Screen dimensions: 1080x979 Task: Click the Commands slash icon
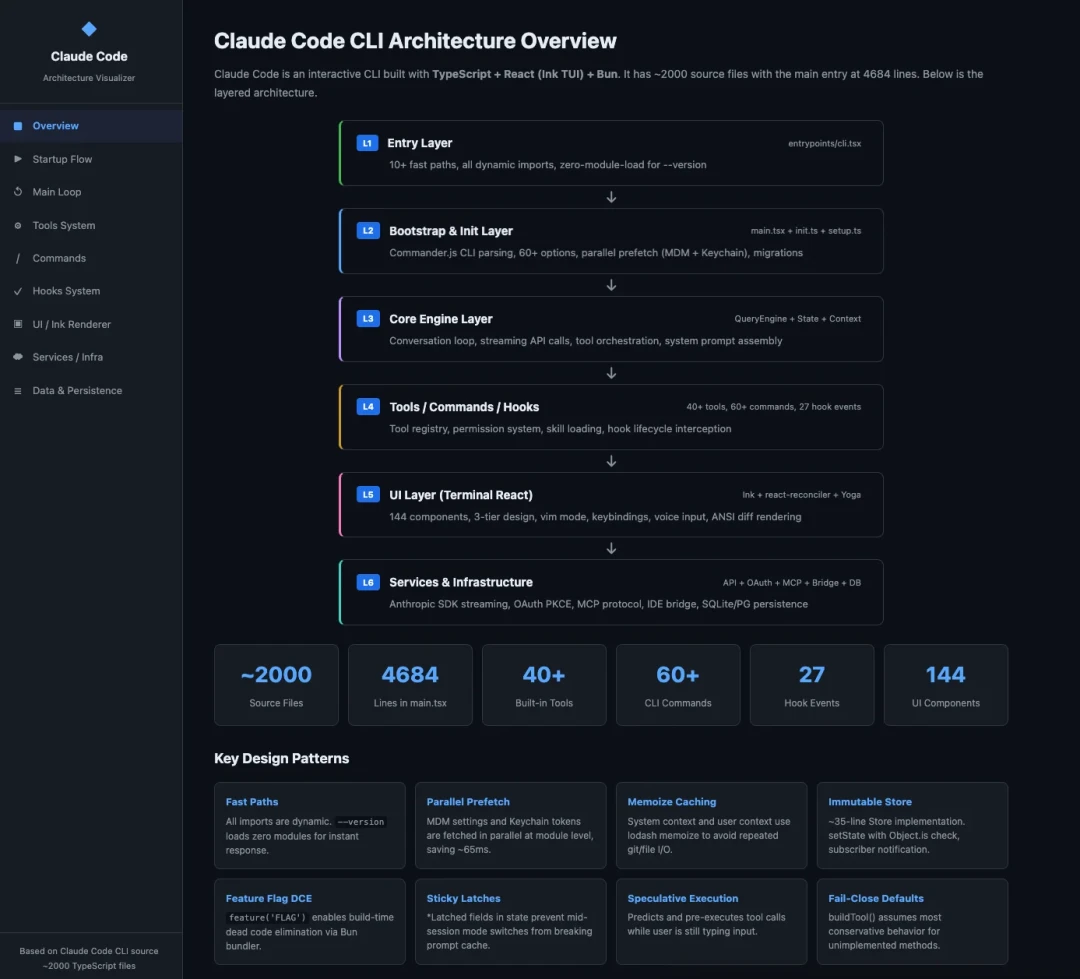pos(18,258)
